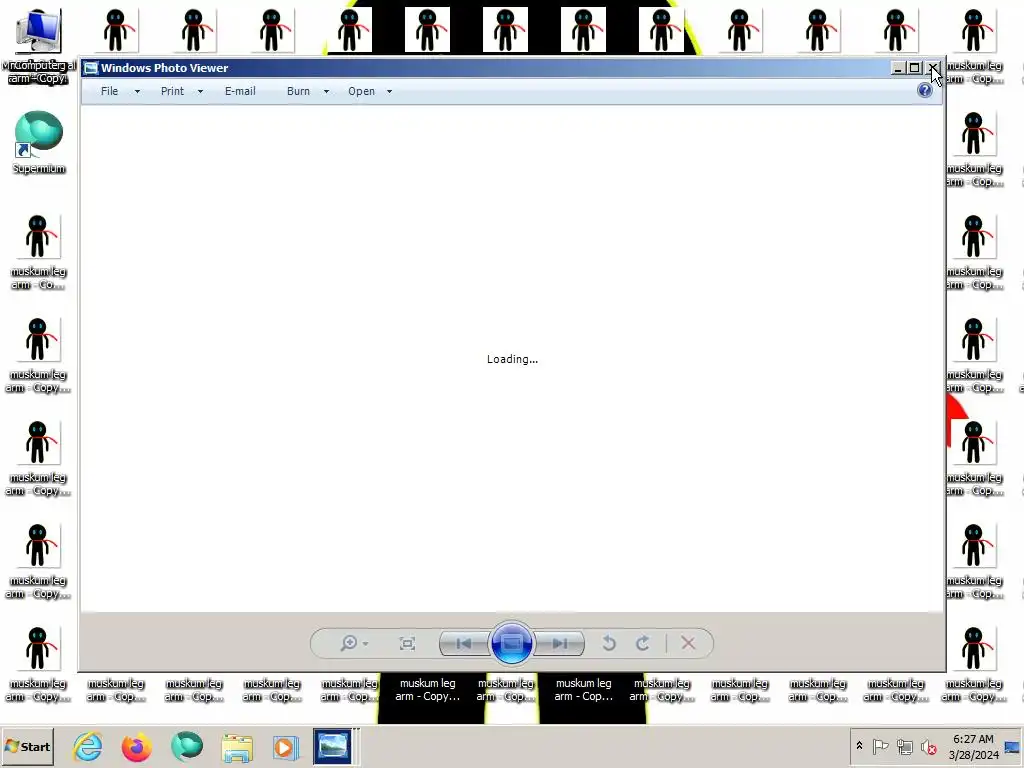Screen dimensions: 1024x768
Task: Expand the File menu dropdown arrow
Action: (137, 91)
